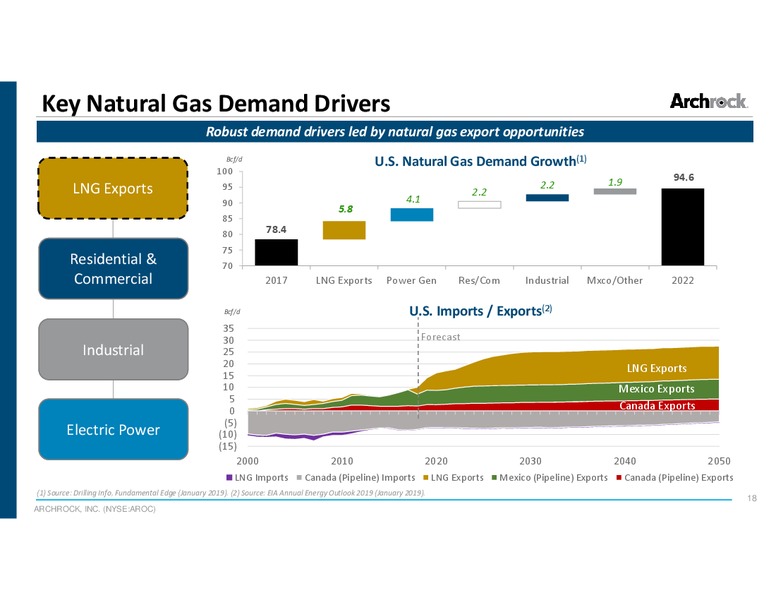
Task: Click the source footnote text
Action: (231, 493)
